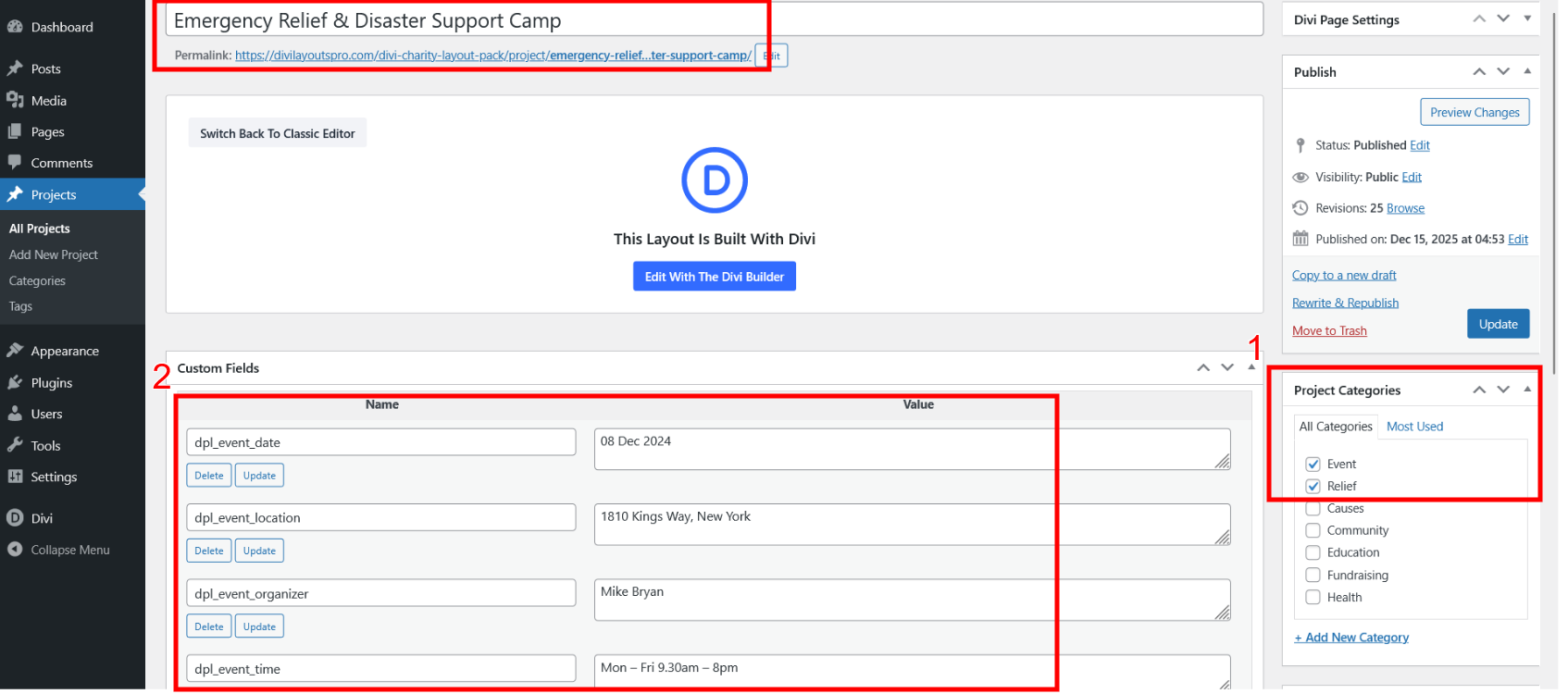Edit the Status: Published setting
Screen dimensions: 1568x694
pyautogui.click(x=1420, y=145)
